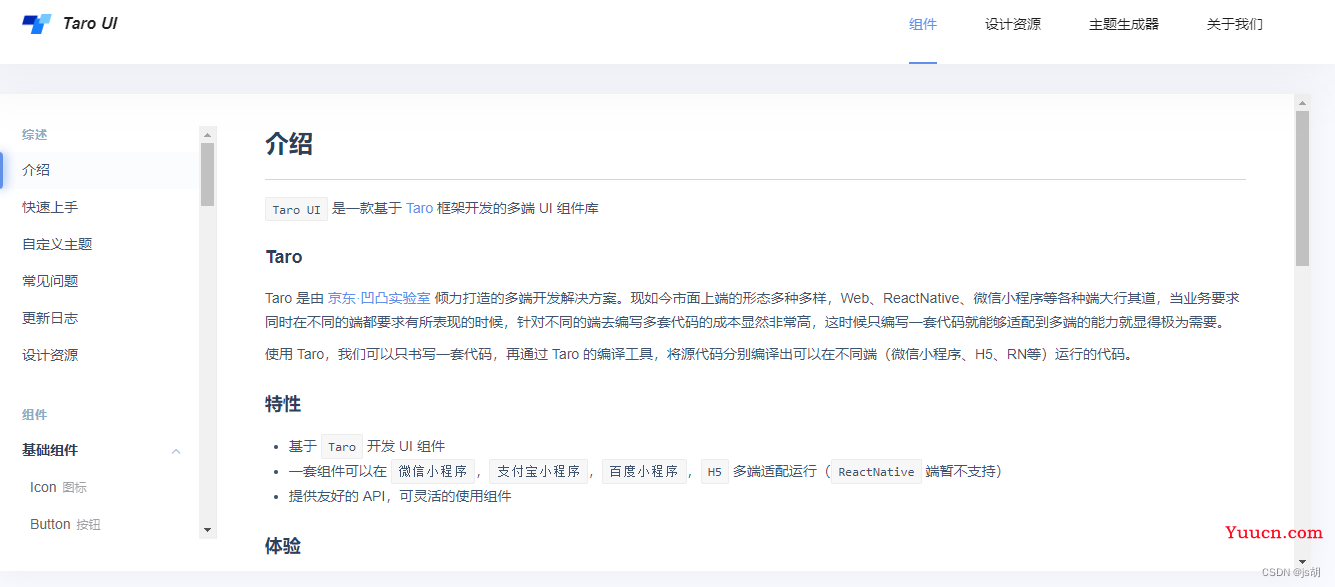Open the Icon 图标 component page
Image resolution: width=1335 pixels, height=587 pixels.
[x=58, y=487]
